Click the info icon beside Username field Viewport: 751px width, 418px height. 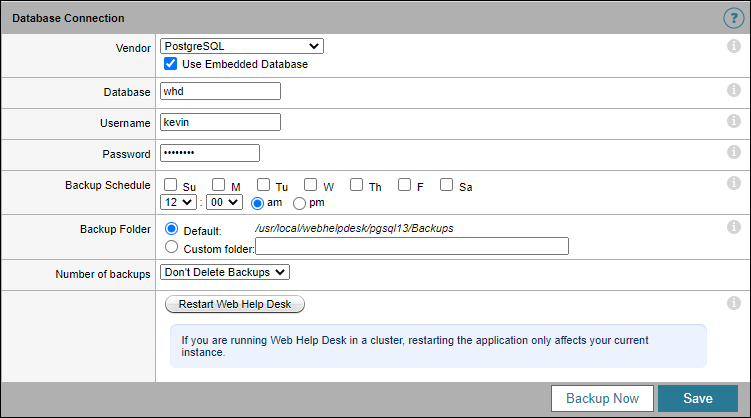[733, 122]
